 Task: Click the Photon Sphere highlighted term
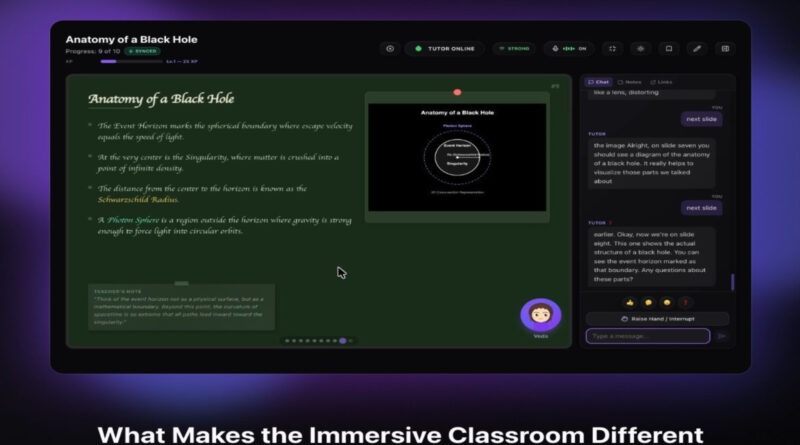[x=133, y=220]
